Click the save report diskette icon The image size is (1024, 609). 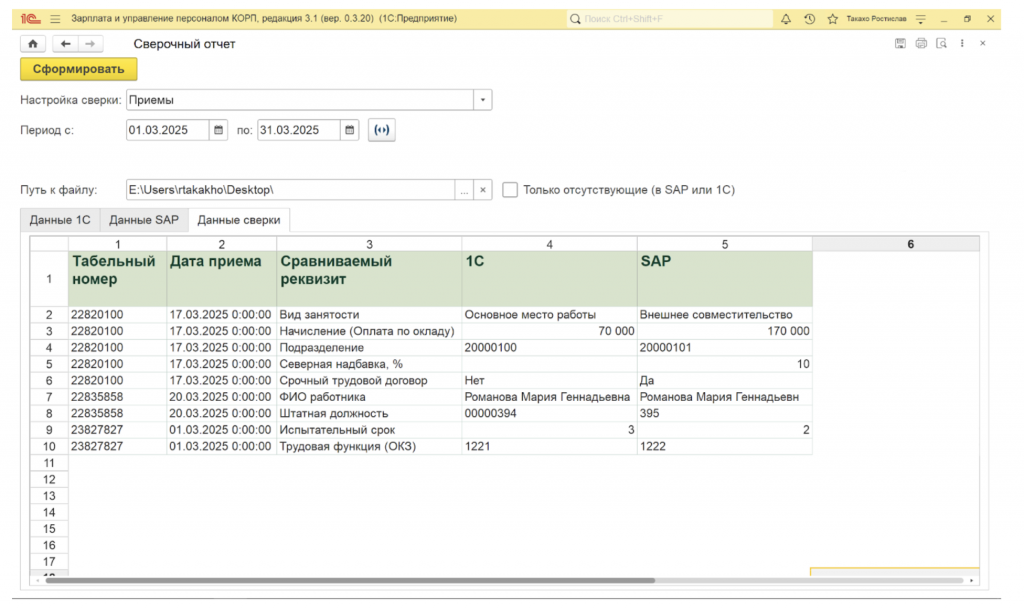click(x=900, y=44)
